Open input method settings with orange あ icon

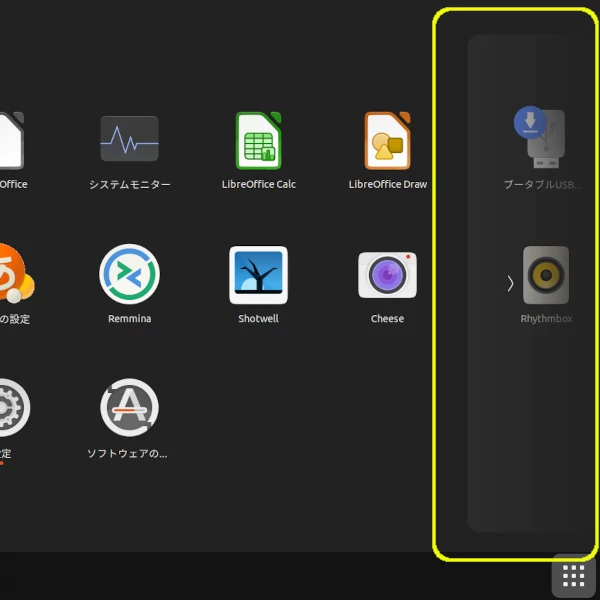pos(15,273)
